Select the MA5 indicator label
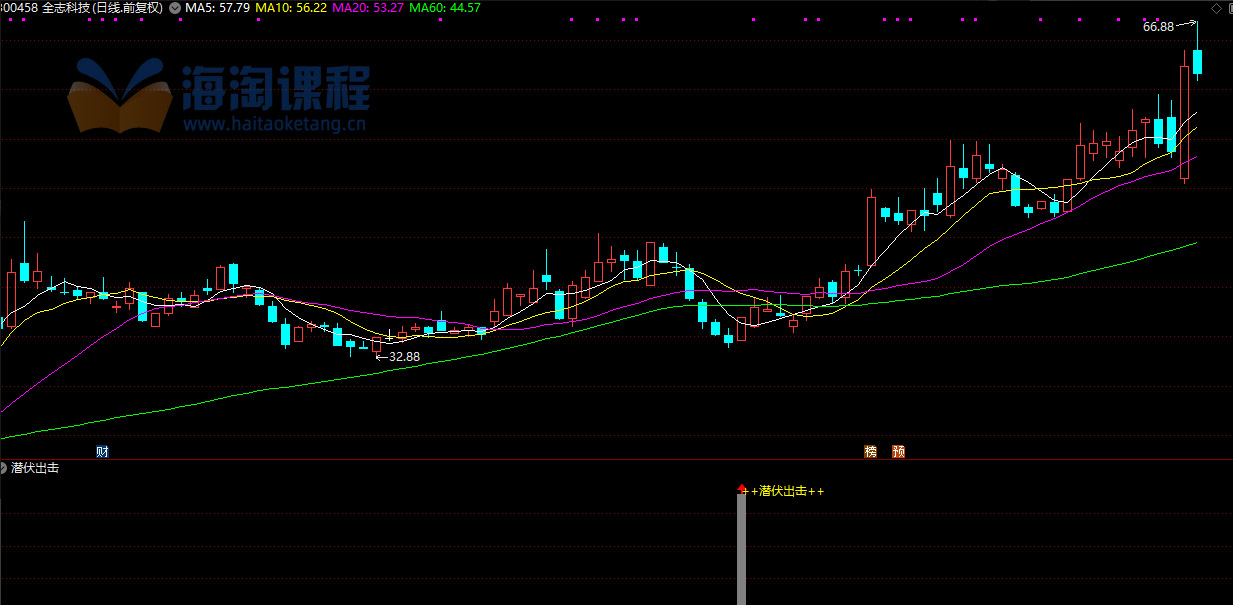Screen dimensions: 1233x605 pyautogui.click(x=218, y=8)
